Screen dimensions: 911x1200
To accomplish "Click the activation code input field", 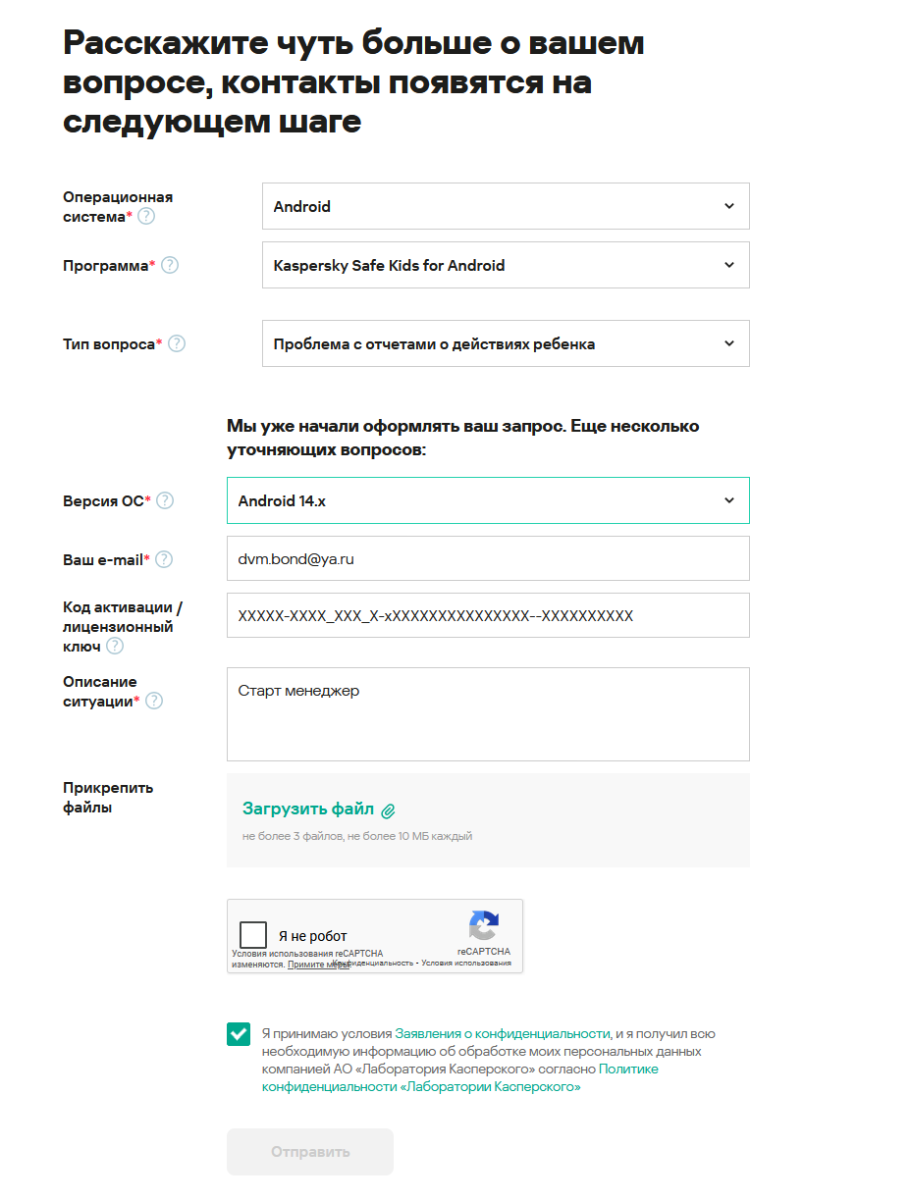I will pyautogui.click(x=487, y=616).
